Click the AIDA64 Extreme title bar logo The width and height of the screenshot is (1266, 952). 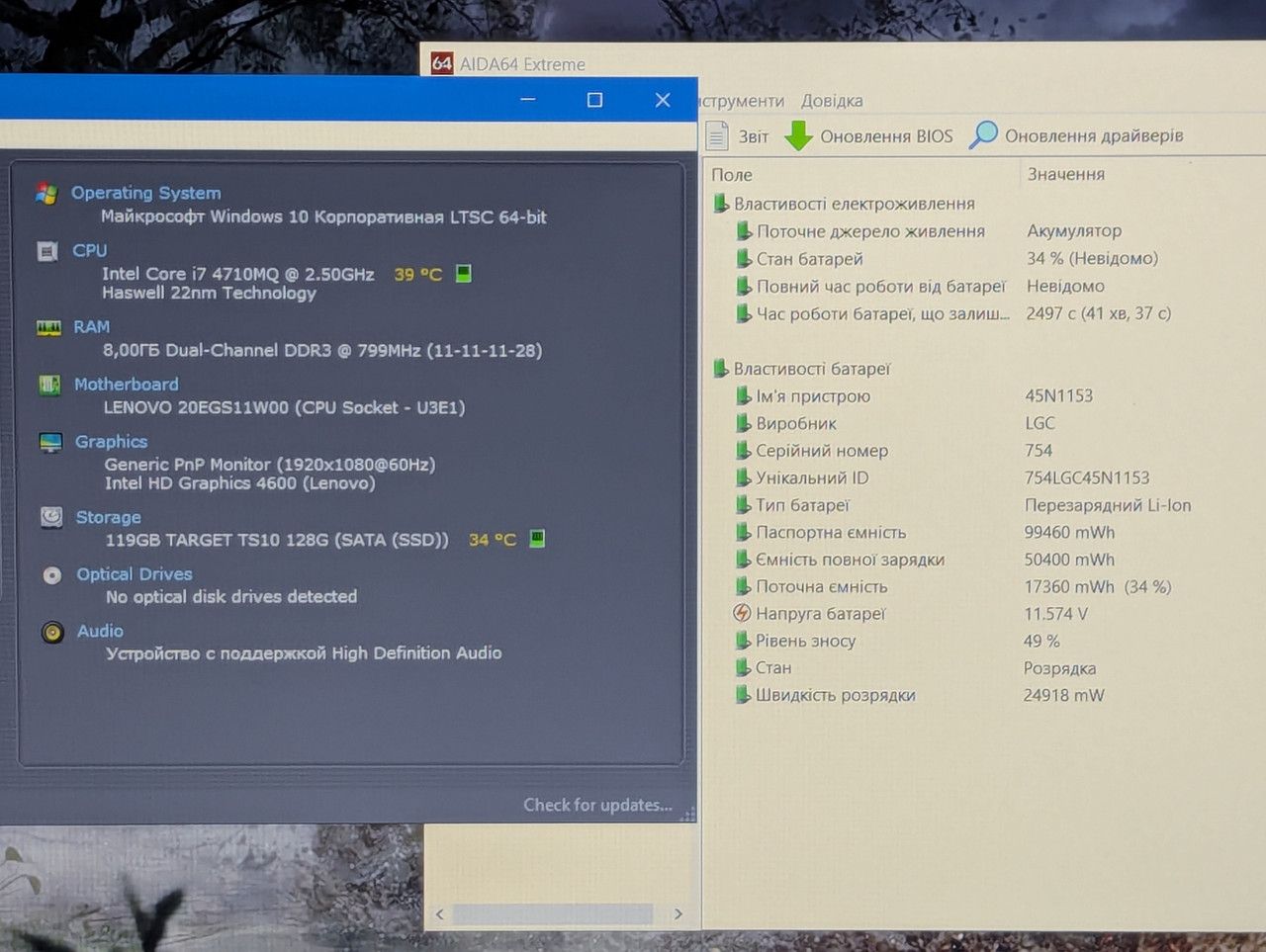pos(442,63)
